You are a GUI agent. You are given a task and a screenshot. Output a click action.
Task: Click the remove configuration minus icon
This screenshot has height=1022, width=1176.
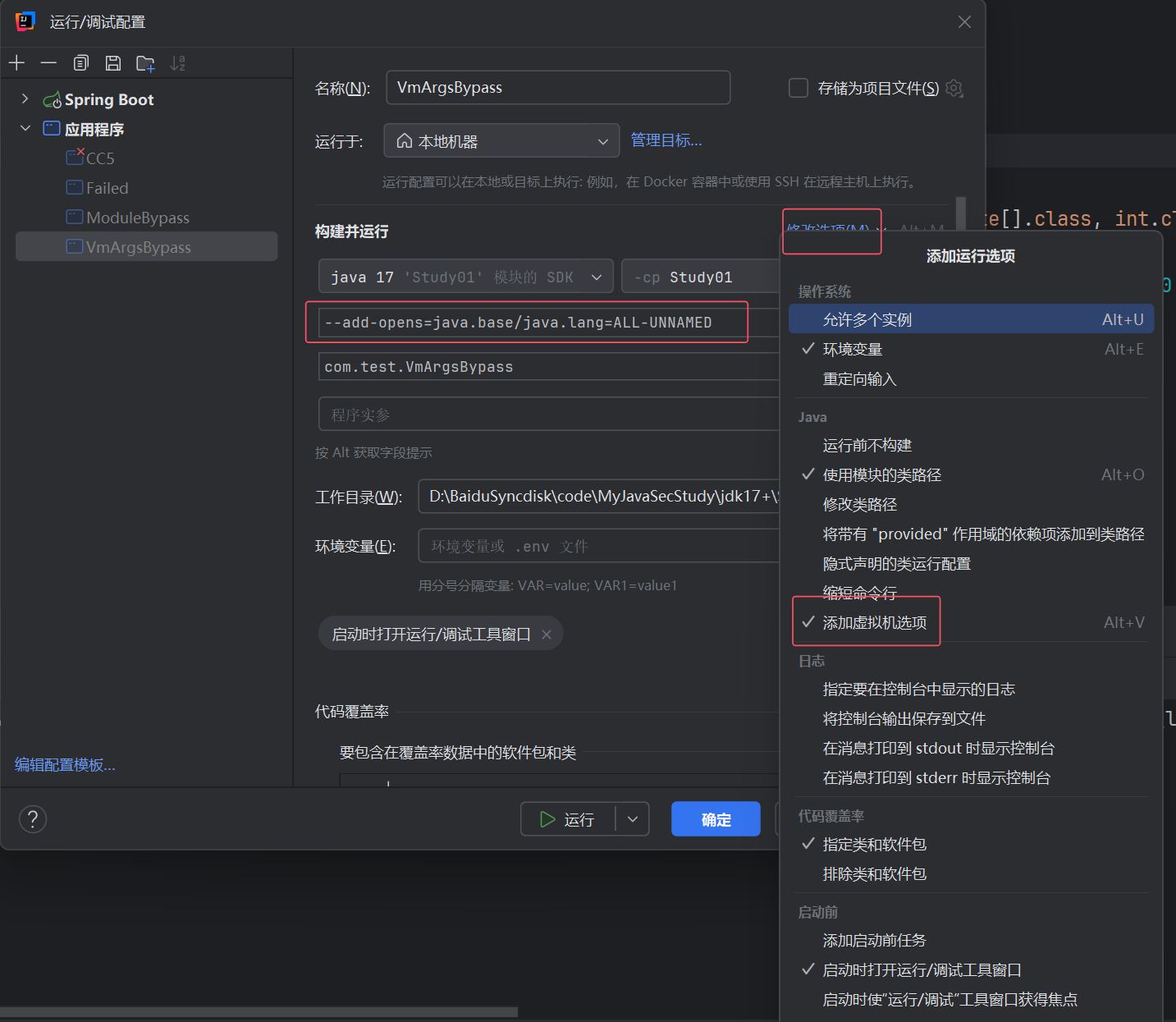[x=48, y=63]
